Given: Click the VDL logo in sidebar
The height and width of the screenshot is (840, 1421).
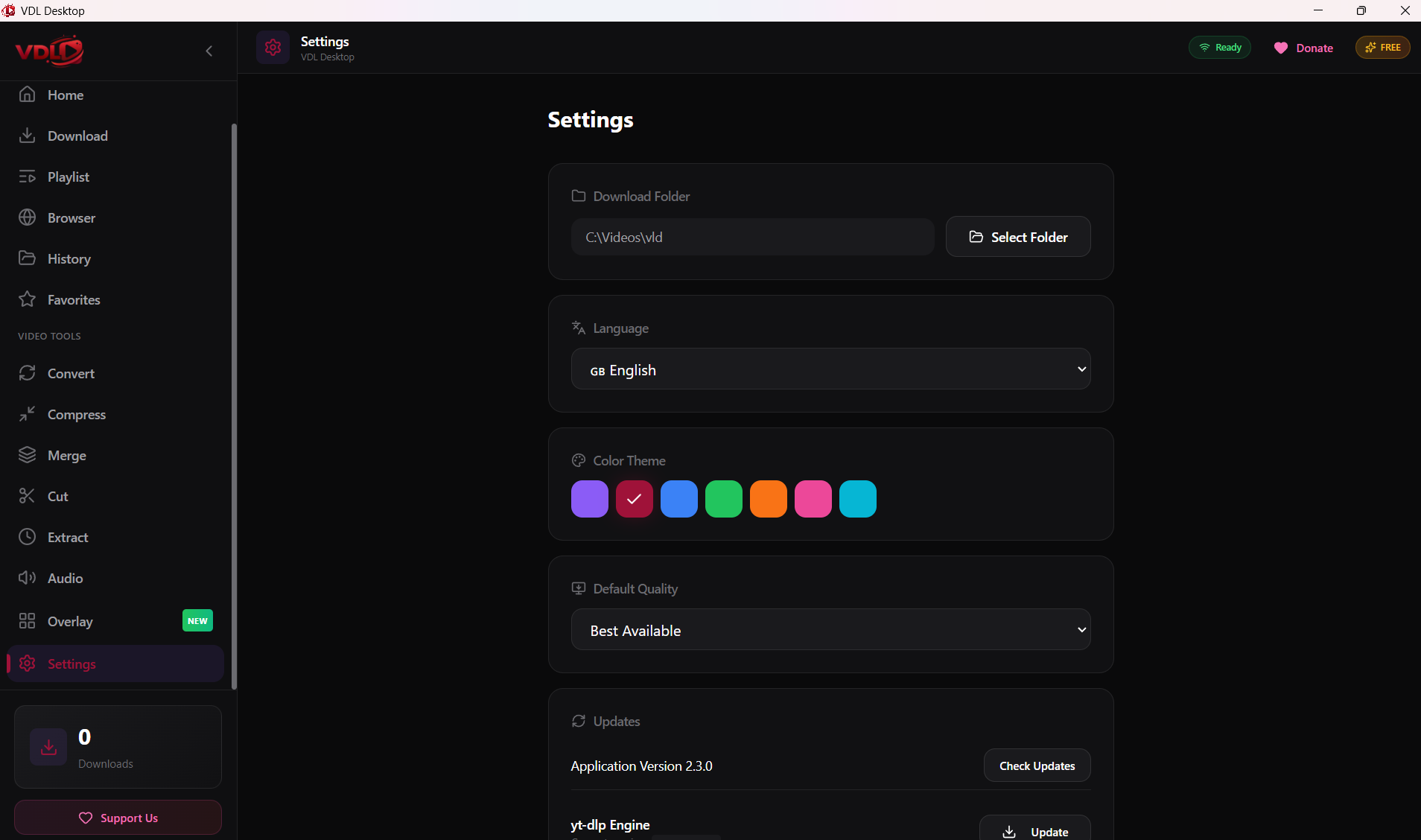Looking at the screenshot, I should click(x=49, y=51).
